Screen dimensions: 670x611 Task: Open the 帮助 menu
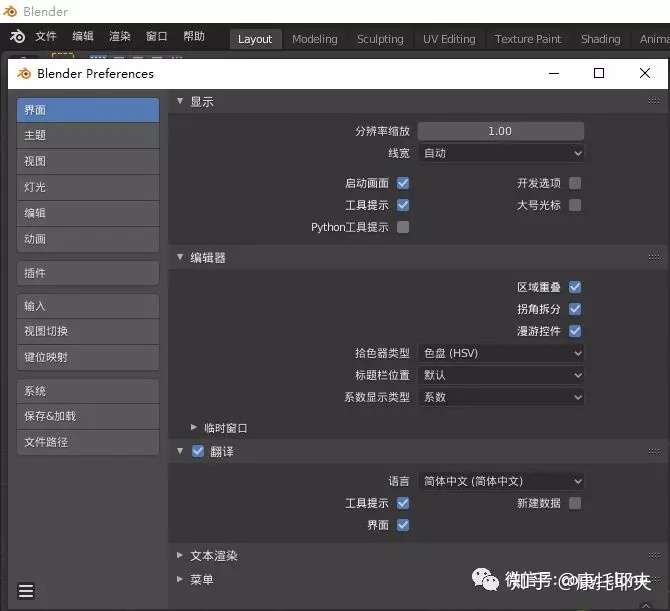[194, 36]
